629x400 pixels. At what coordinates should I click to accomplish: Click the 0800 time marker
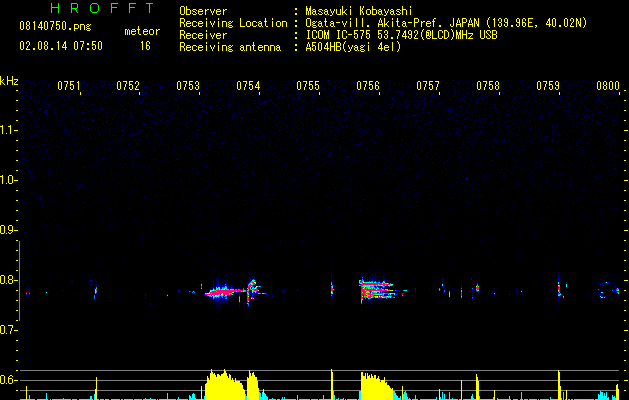click(x=608, y=86)
